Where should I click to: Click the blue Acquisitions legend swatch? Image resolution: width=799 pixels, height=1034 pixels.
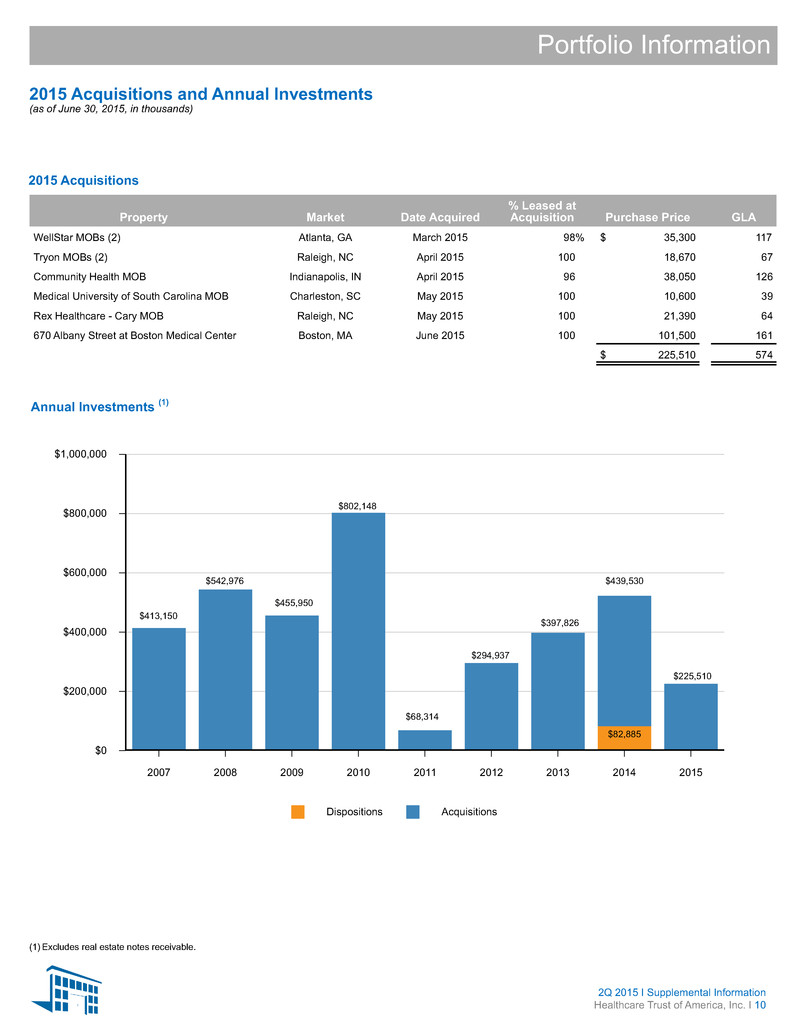coord(413,812)
